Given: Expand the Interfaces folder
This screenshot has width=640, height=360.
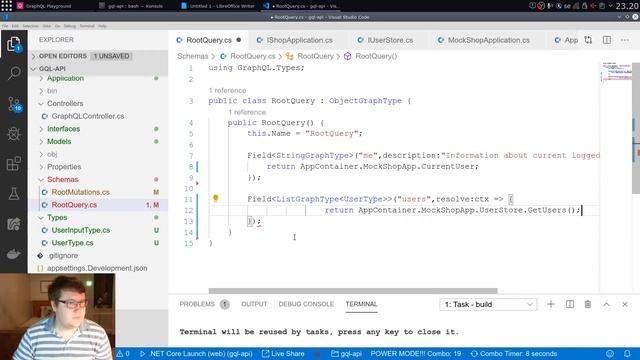Looking at the screenshot, I should click(98, 129).
